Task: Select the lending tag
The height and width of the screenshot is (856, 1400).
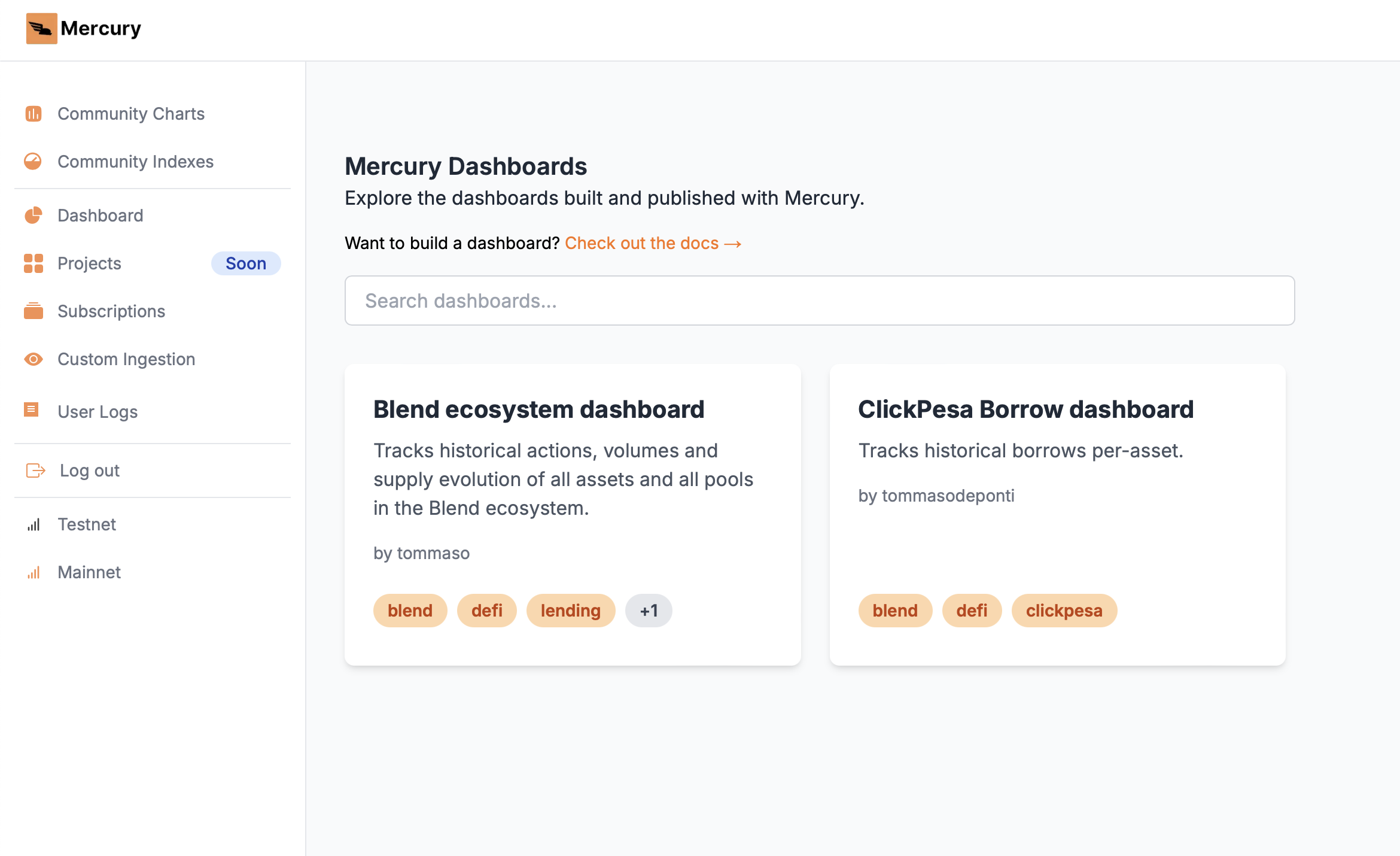Action: coord(570,611)
